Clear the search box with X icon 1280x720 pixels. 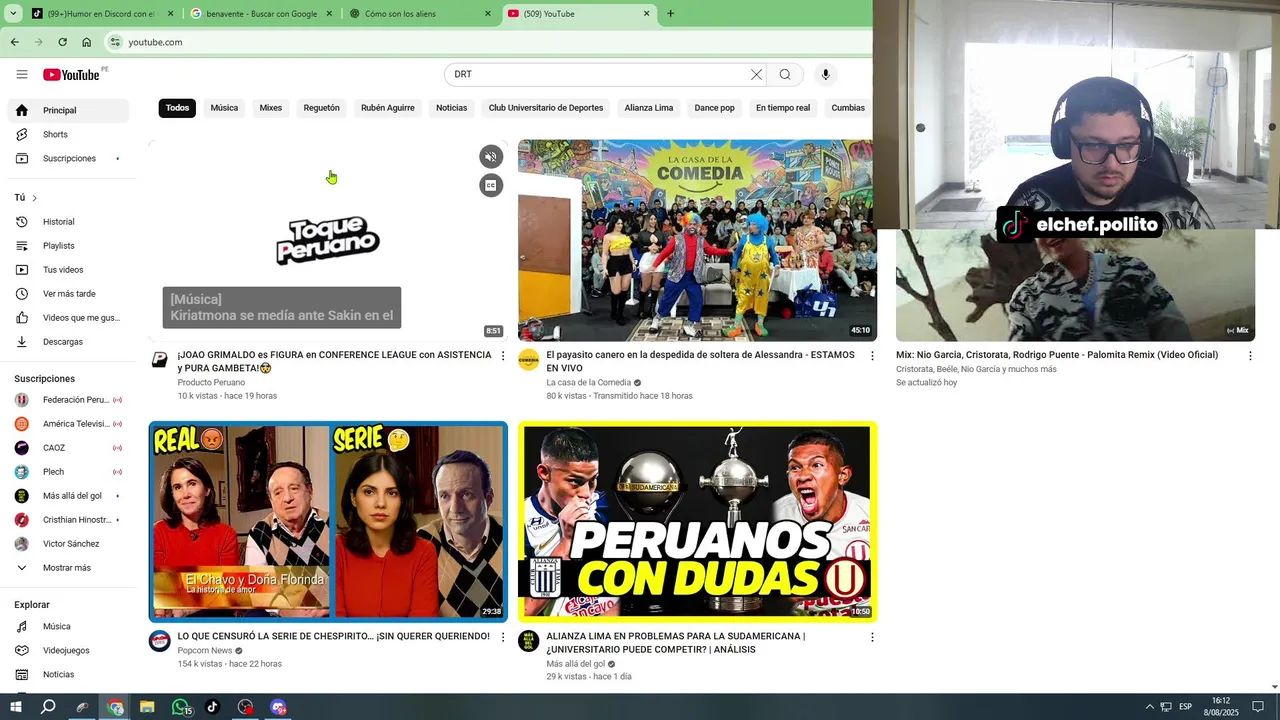(x=756, y=74)
